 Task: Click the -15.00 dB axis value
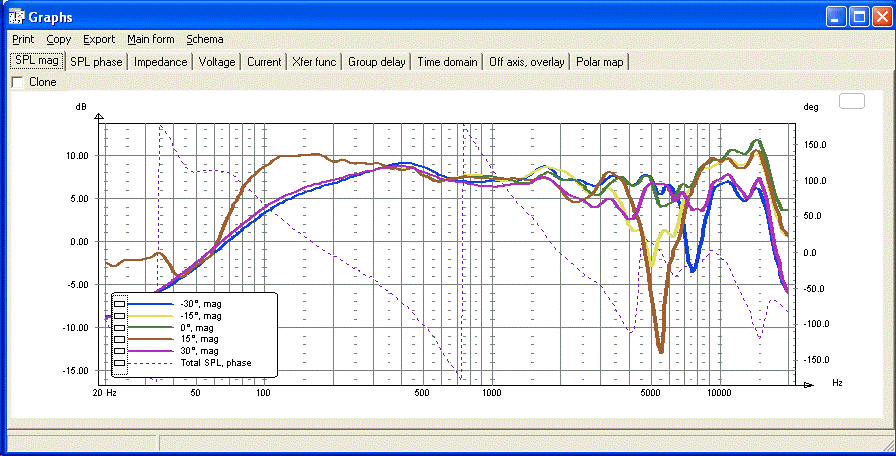tap(74, 370)
